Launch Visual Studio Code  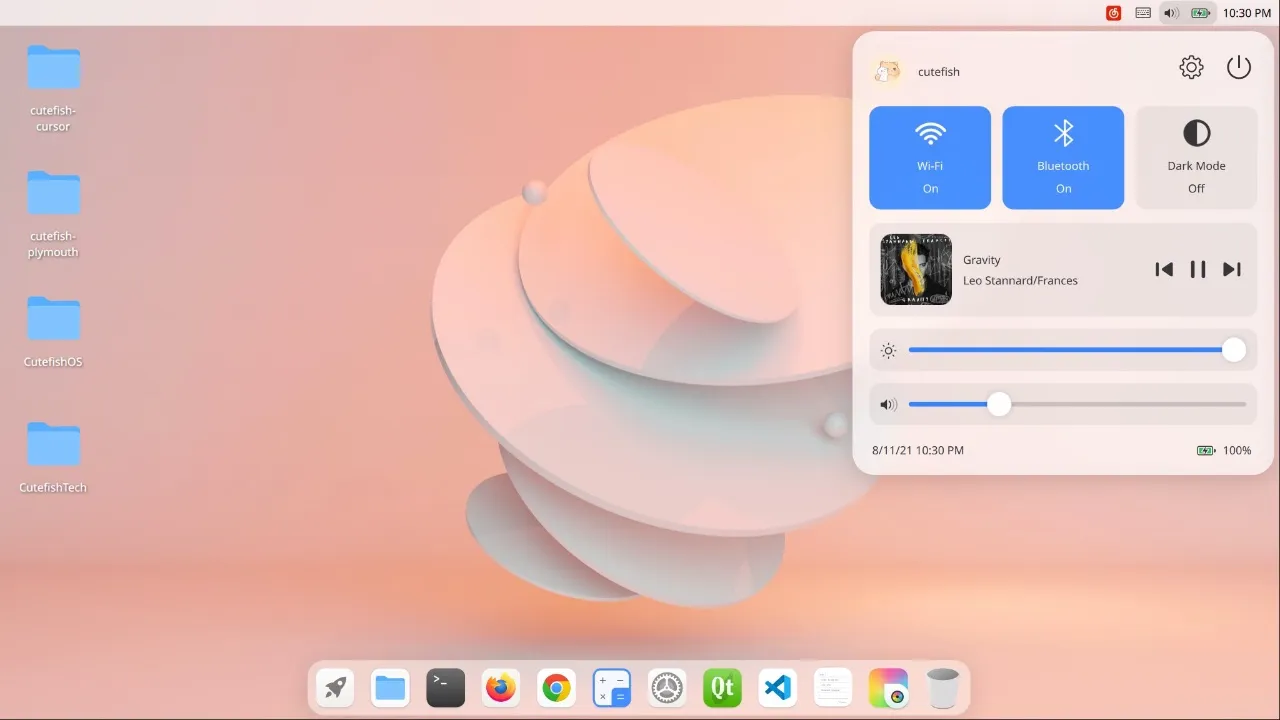[x=777, y=687]
